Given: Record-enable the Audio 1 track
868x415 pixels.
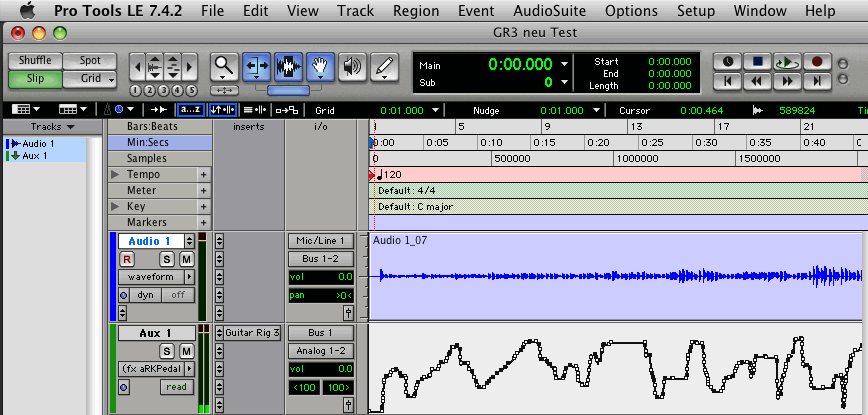Looking at the screenshot, I should [127, 259].
